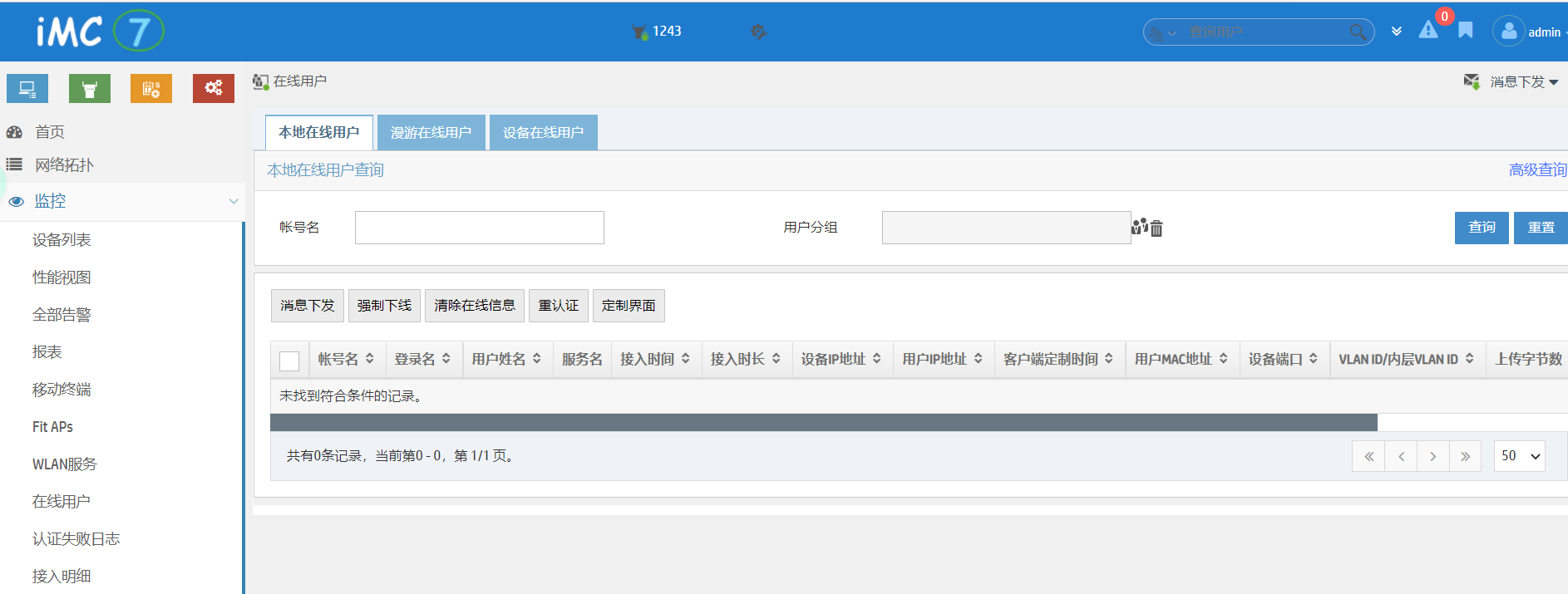Open WLAN服务 in sidebar
1568x594 pixels.
(64, 464)
